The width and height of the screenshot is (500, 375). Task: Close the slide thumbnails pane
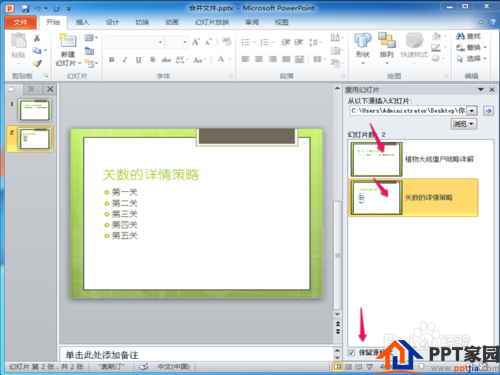tap(50, 89)
